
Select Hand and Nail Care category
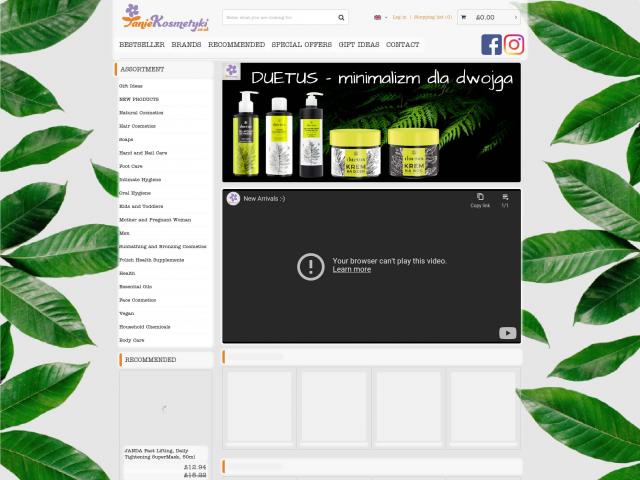(143, 153)
